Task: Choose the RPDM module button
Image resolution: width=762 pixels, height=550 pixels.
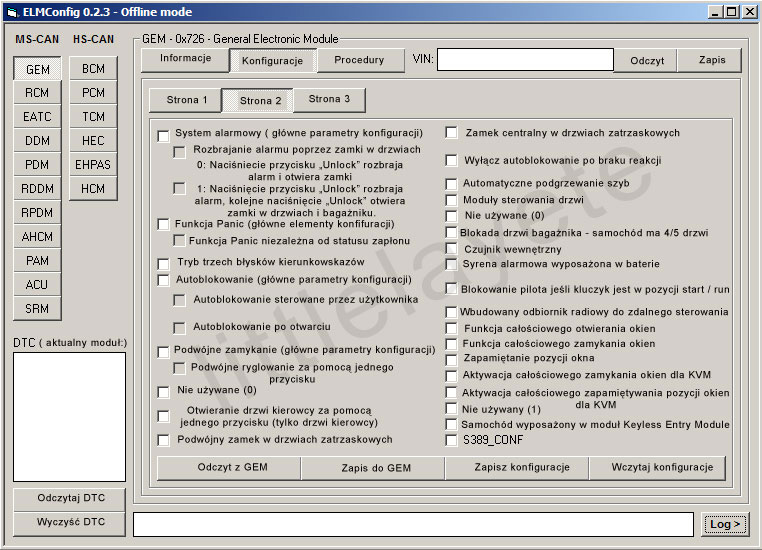Action: pyautogui.click(x=37, y=213)
